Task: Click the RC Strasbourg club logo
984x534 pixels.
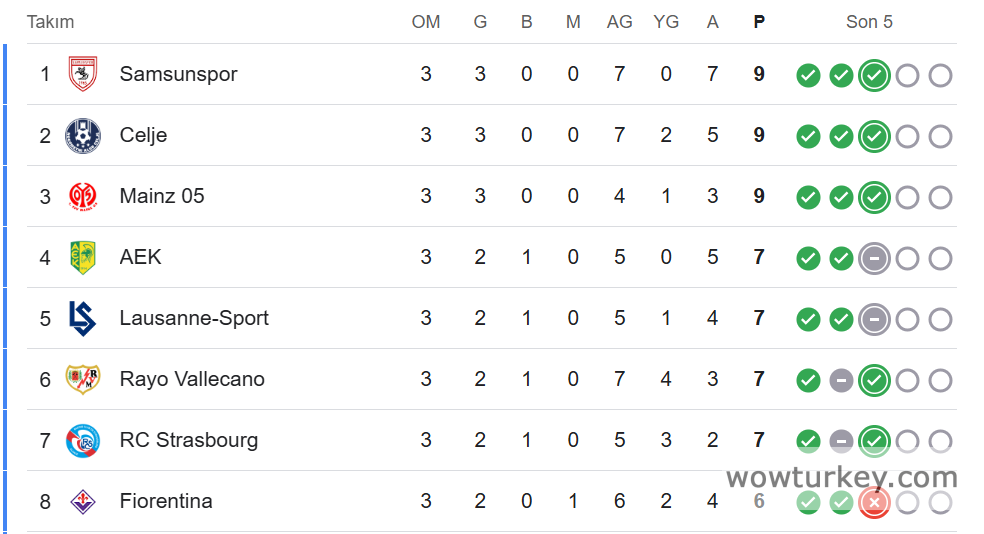Action: click(82, 440)
